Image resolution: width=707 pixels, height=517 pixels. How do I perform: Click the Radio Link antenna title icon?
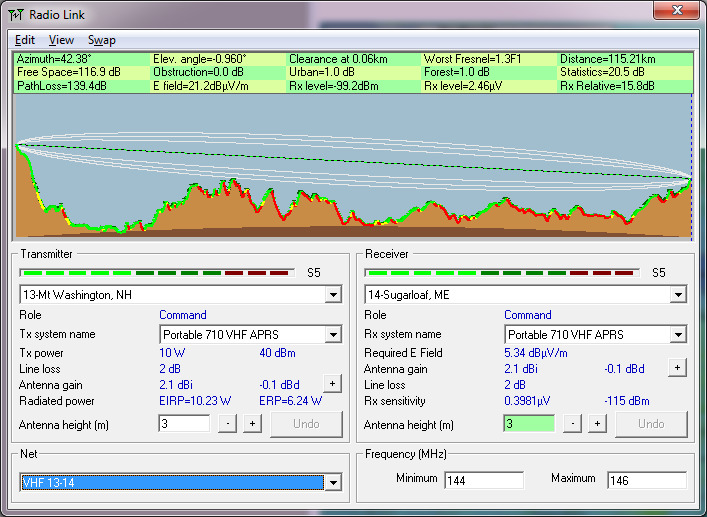[15, 15]
